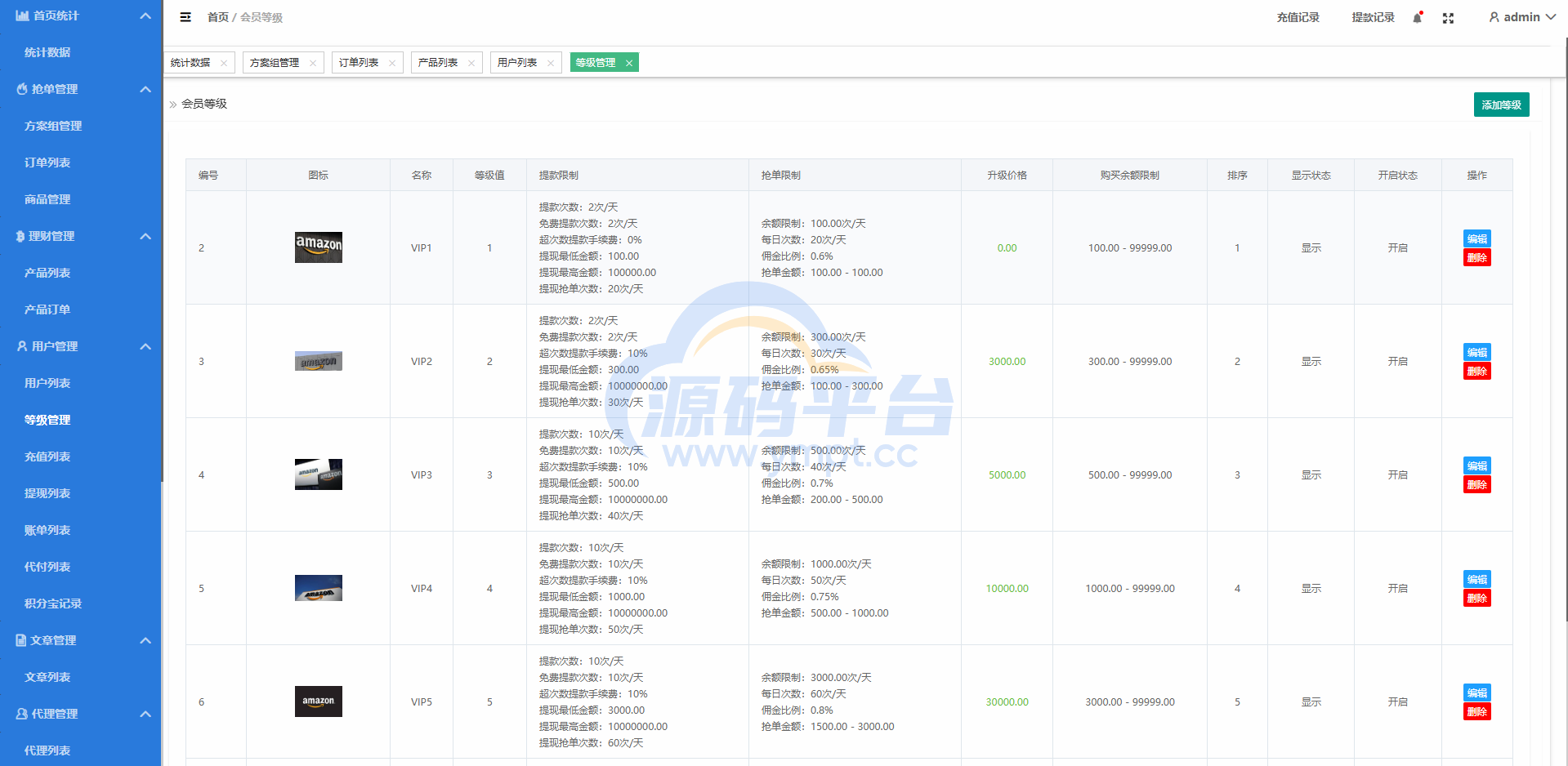The width and height of the screenshot is (1568, 766).
Task: Click the VIP3 amazon icon thumbnail
Action: [319, 474]
